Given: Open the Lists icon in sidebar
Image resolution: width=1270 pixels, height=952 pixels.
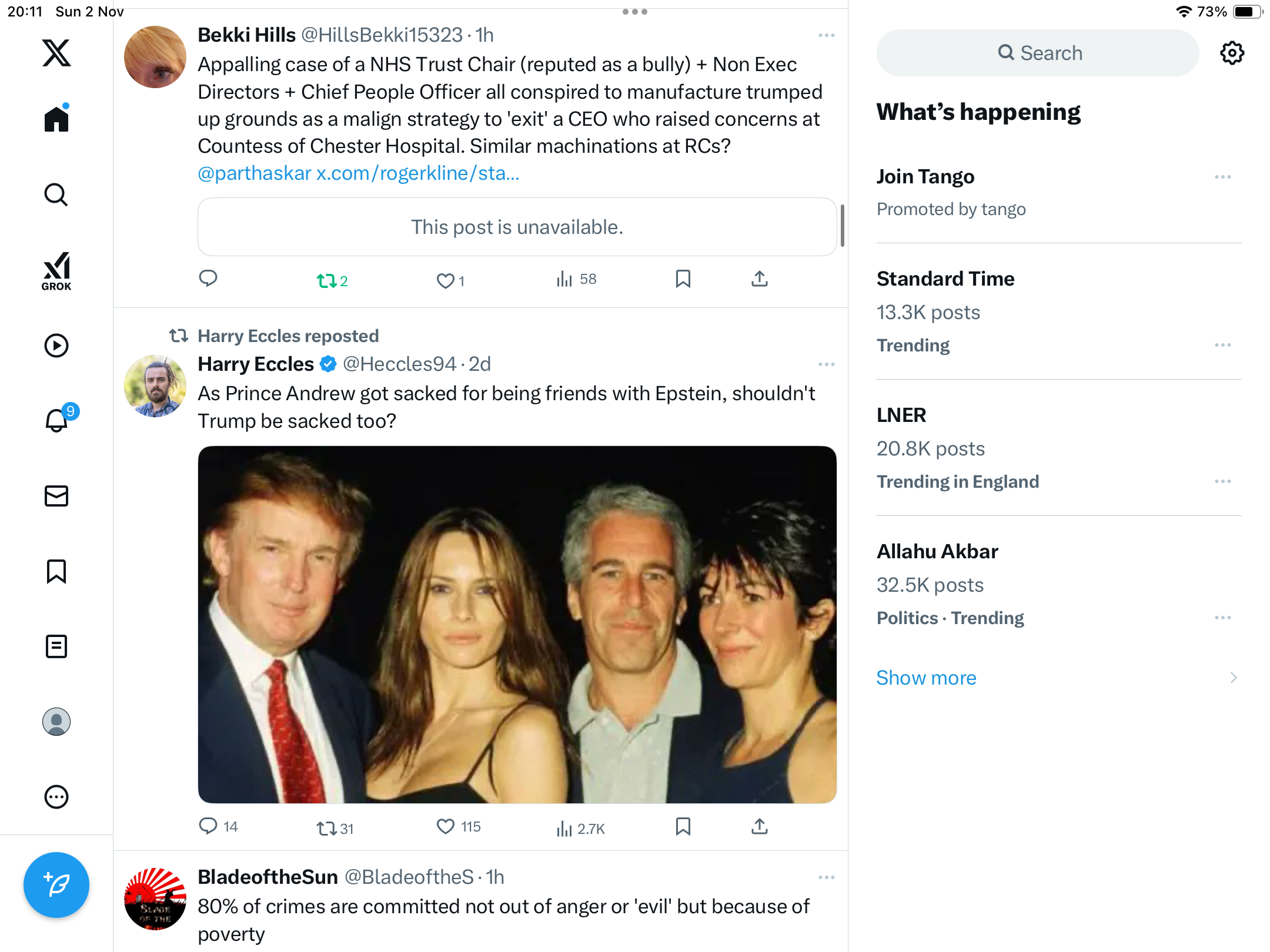Looking at the screenshot, I should pyautogui.click(x=56, y=646).
